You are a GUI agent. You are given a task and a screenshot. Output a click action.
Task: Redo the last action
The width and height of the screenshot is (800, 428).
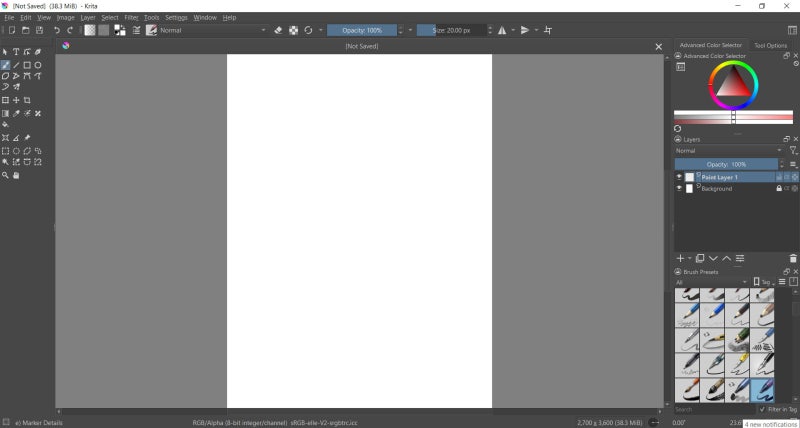tap(70, 31)
